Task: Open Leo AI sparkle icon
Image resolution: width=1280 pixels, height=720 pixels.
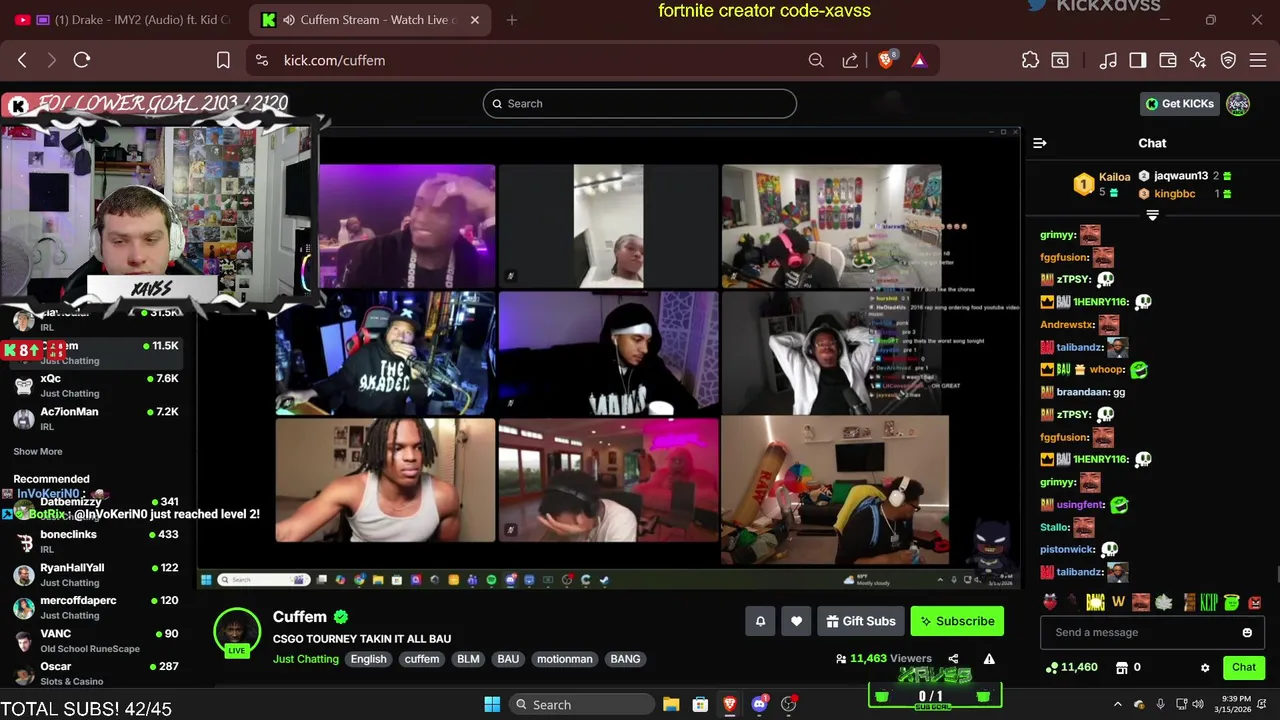Action: pyautogui.click(x=1198, y=60)
